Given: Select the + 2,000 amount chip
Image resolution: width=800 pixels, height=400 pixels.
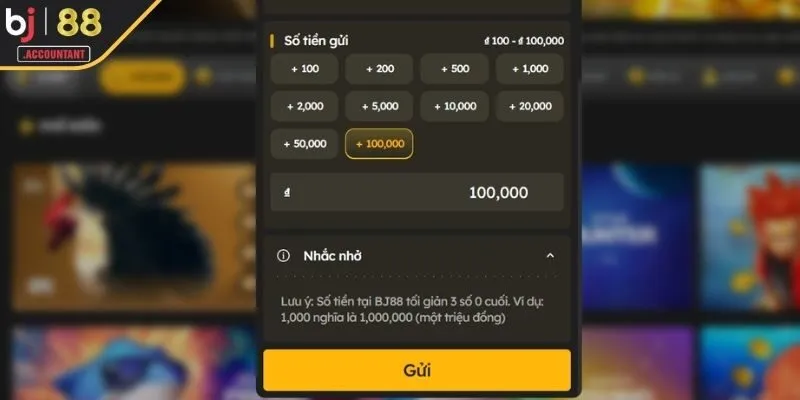Looking at the screenshot, I should 305,106.
